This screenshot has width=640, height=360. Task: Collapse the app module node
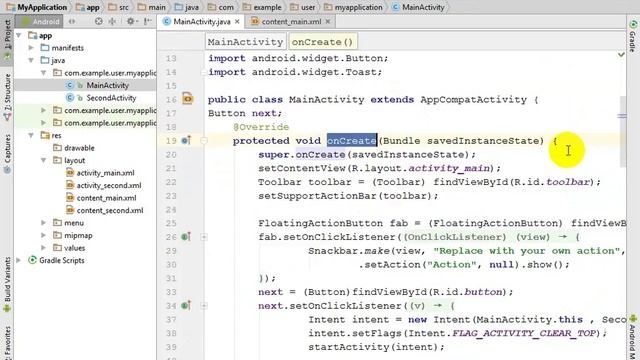coord(19,36)
